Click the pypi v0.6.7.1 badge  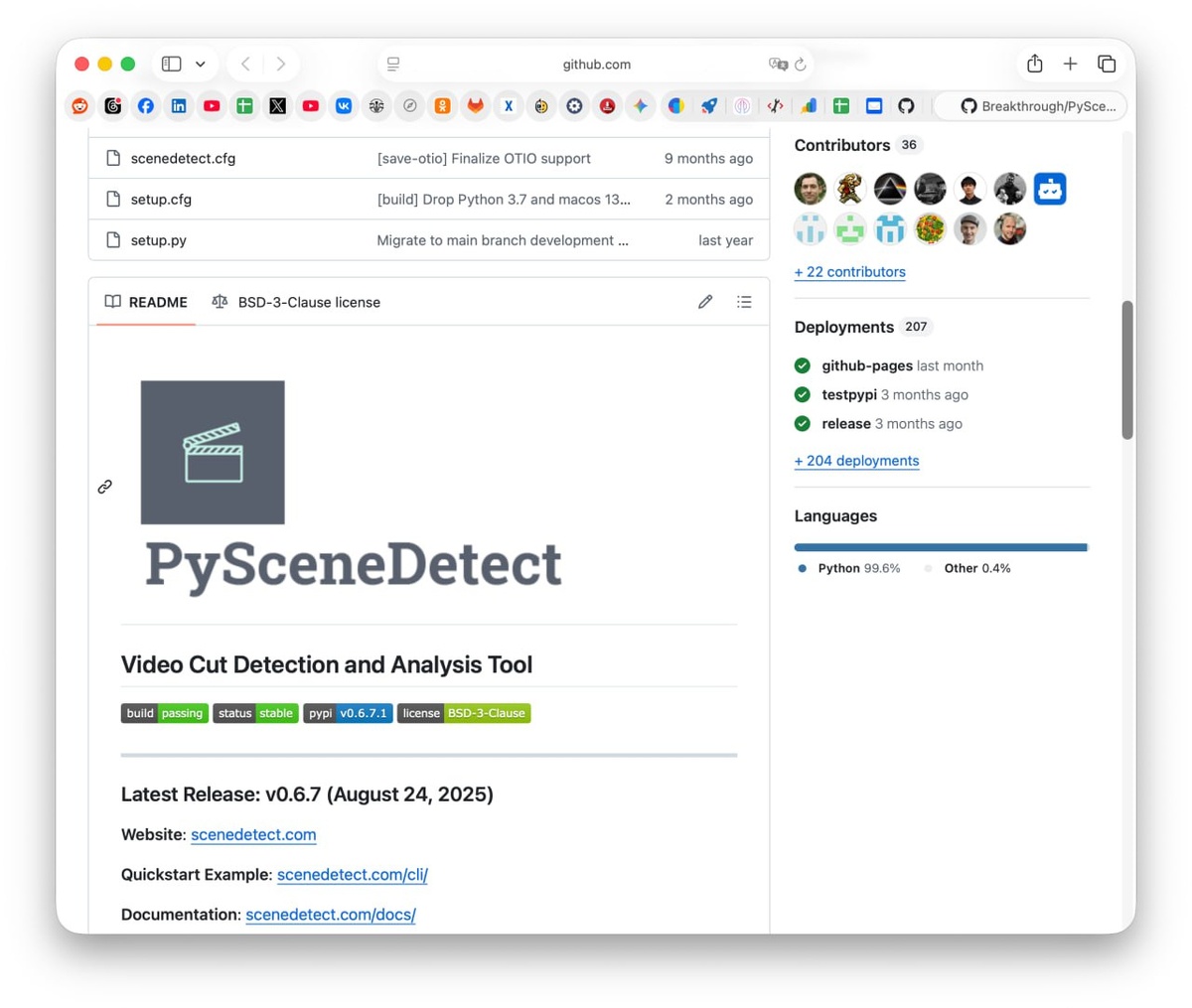(x=348, y=713)
